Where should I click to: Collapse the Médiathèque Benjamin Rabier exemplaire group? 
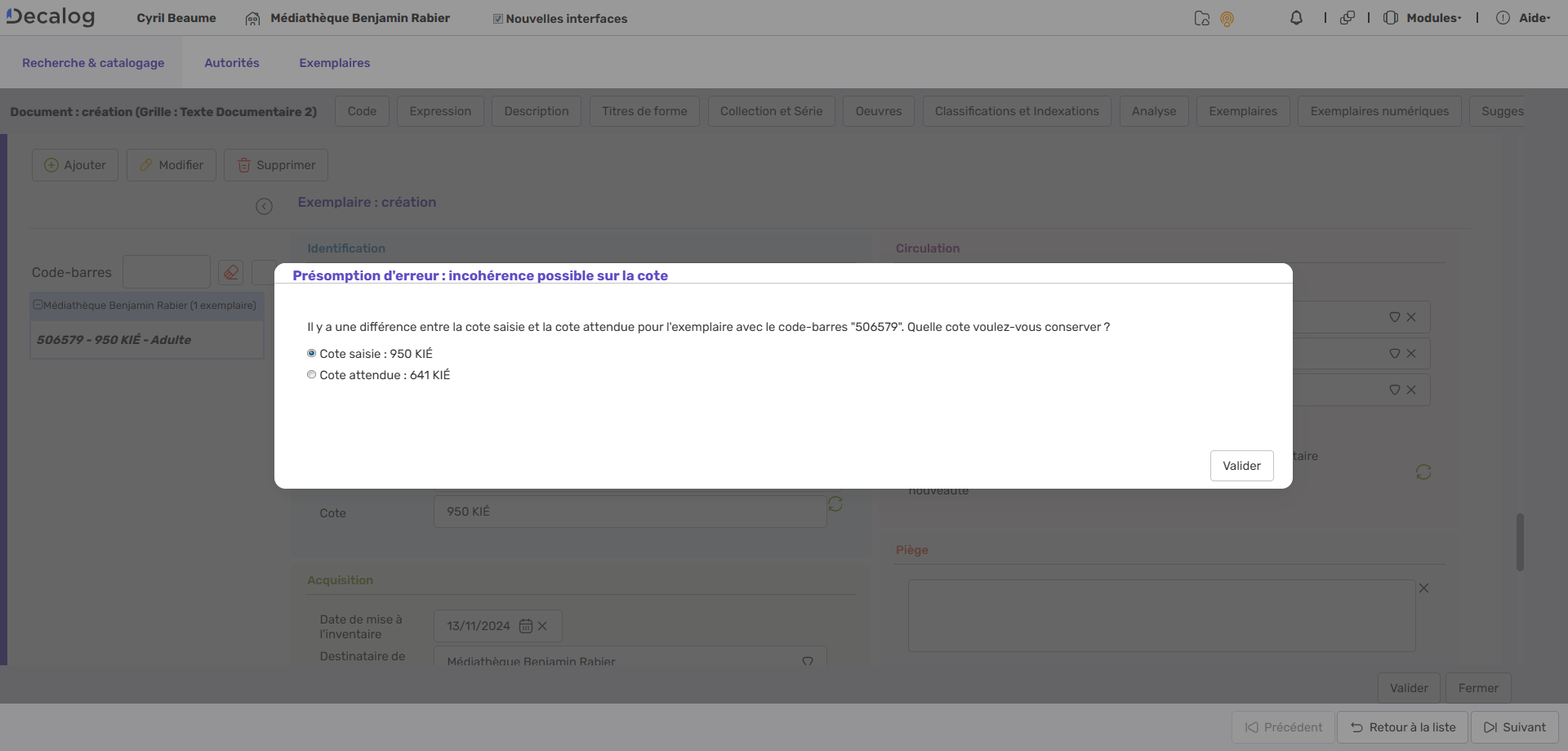(38, 304)
